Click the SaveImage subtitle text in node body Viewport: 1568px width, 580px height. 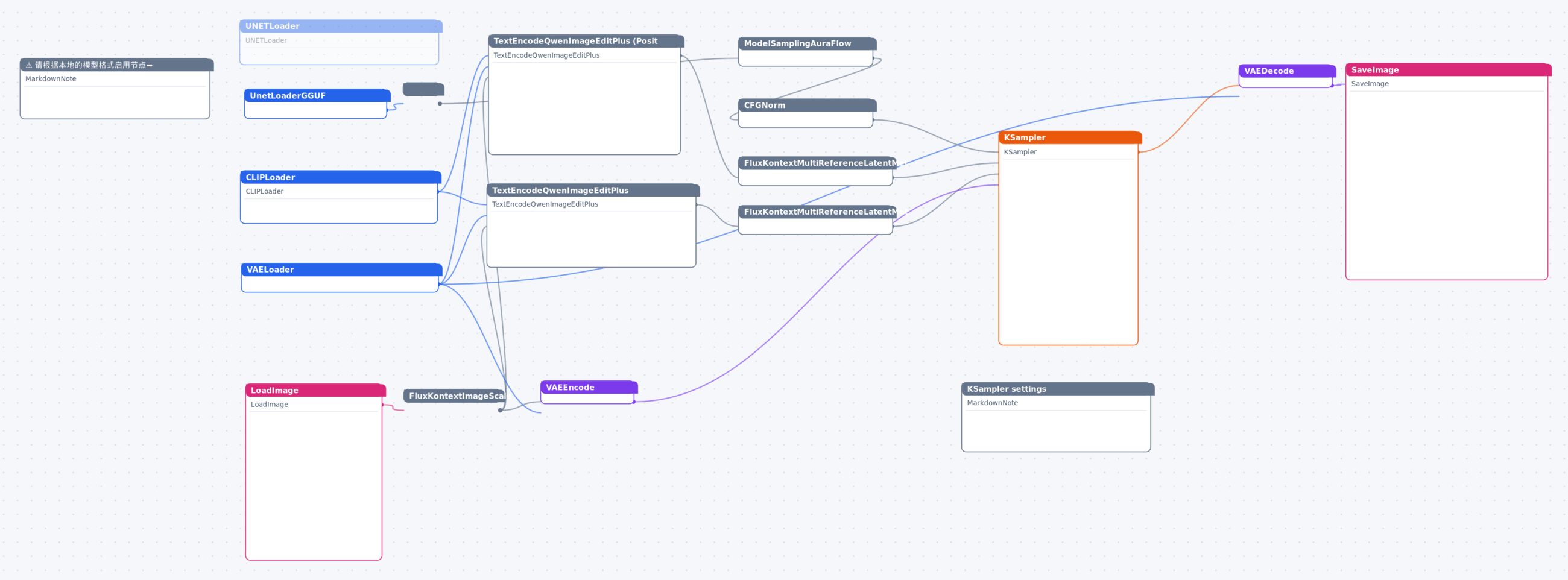point(1370,84)
